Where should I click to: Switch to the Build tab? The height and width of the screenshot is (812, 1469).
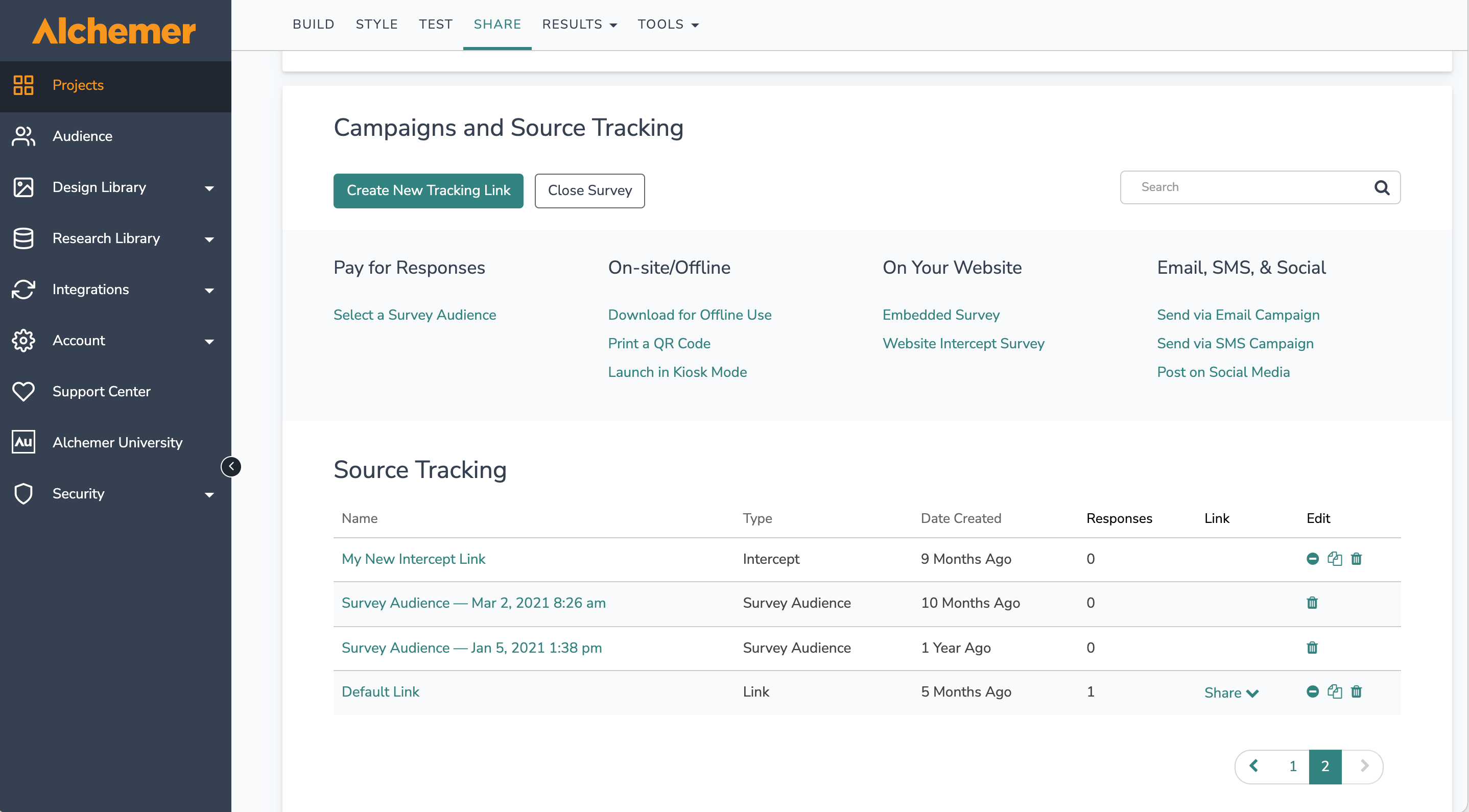point(313,25)
